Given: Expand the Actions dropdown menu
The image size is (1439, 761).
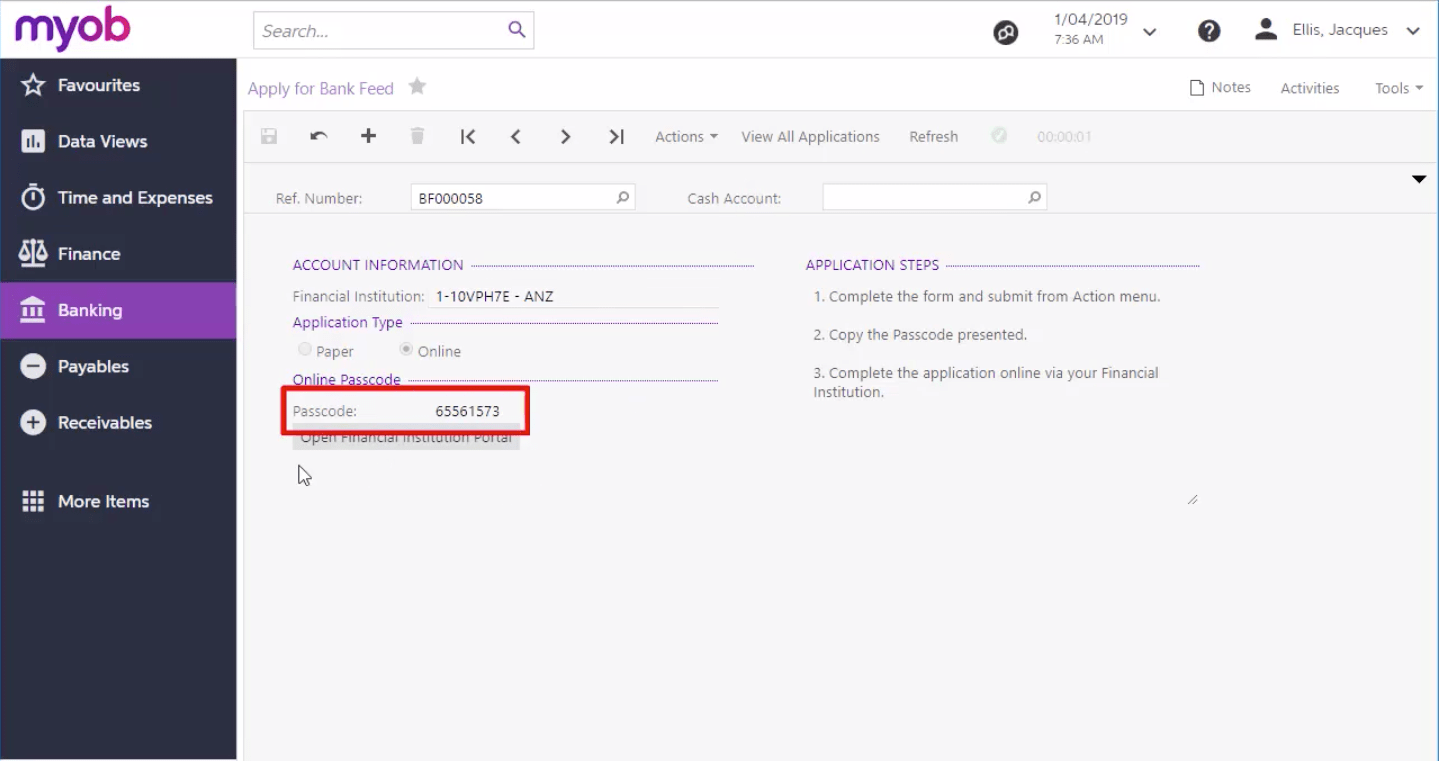Looking at the screenshot, I should (x=686, y=137).
